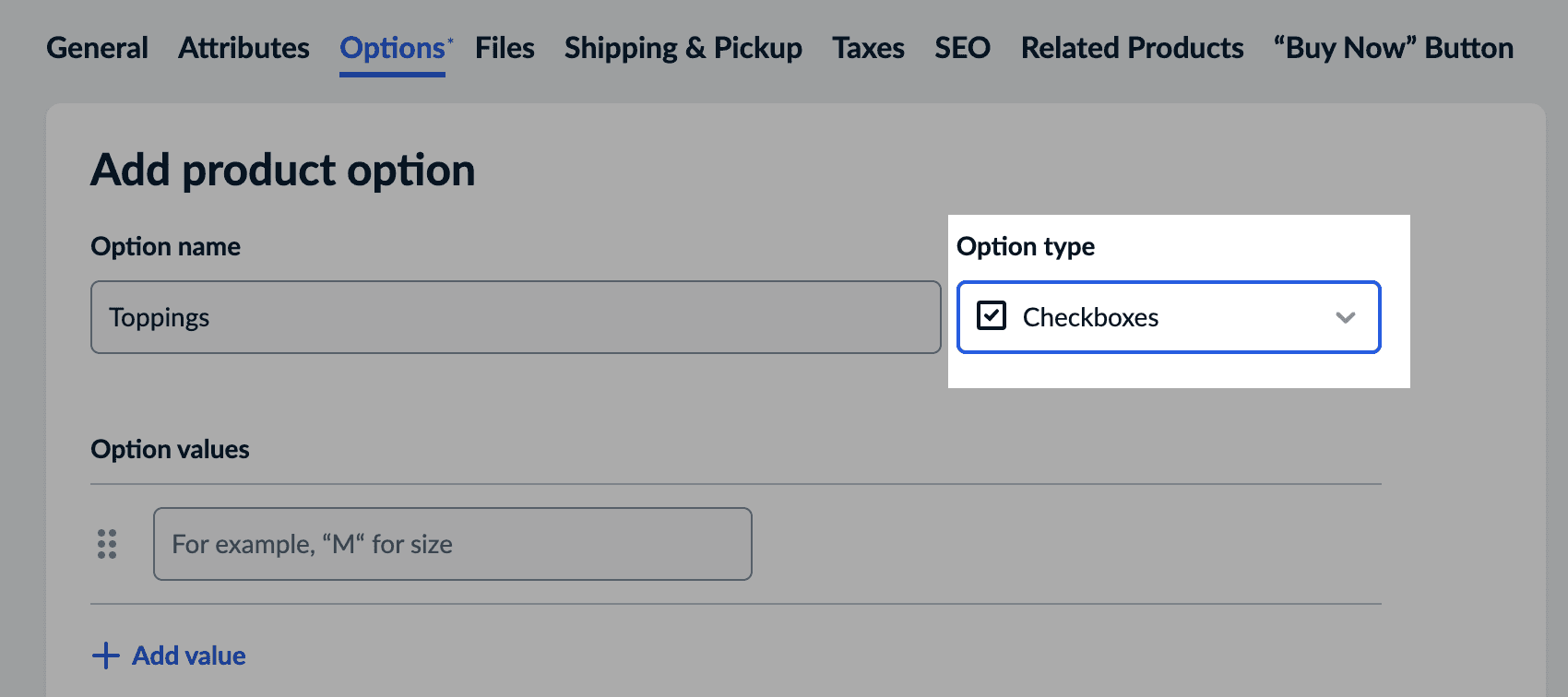View the Related Products tab
The image size is (1568, 697).
coord(1132,48)
